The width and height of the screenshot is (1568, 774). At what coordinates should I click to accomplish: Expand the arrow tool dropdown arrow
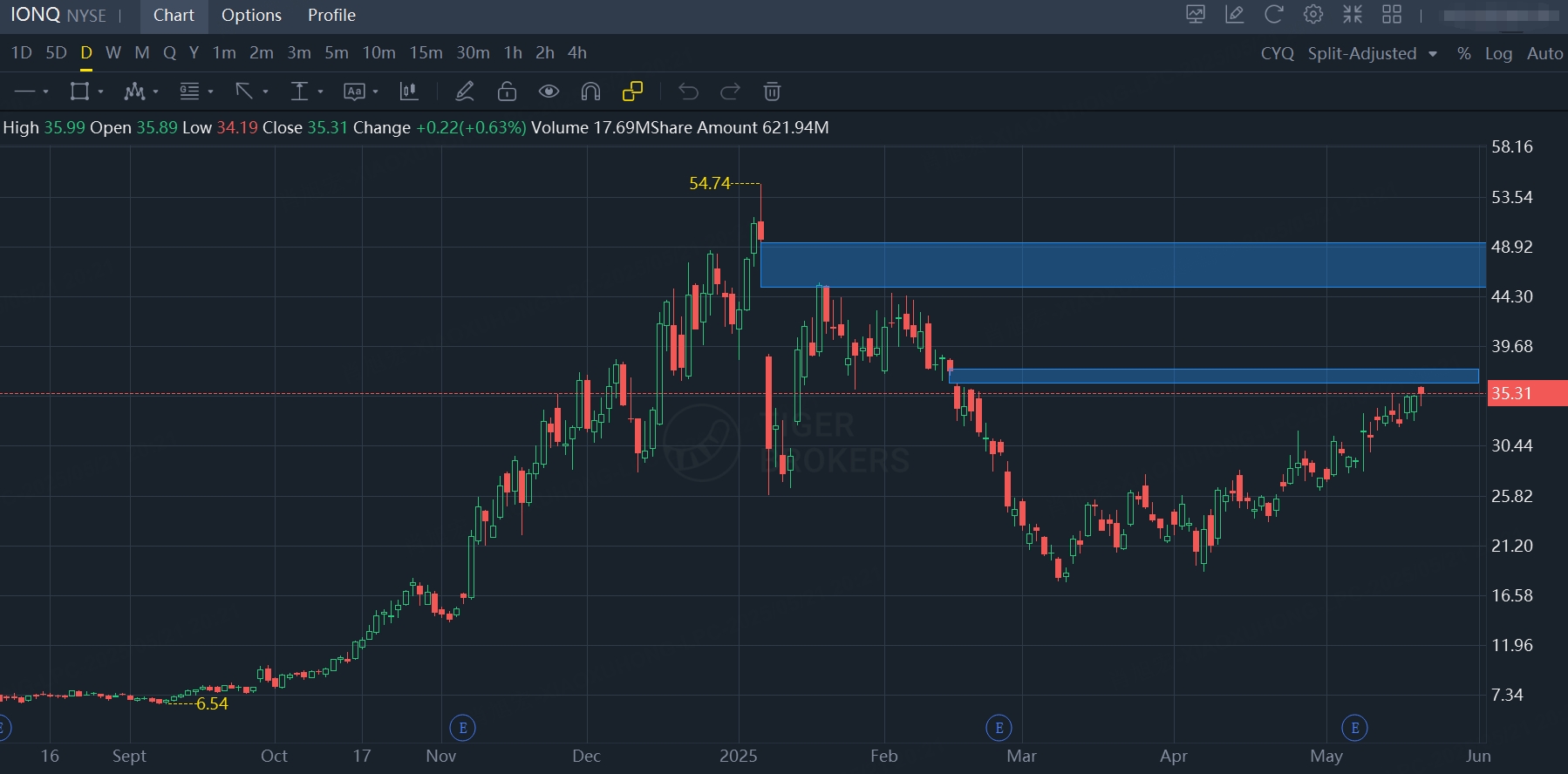tap(265, 92)
